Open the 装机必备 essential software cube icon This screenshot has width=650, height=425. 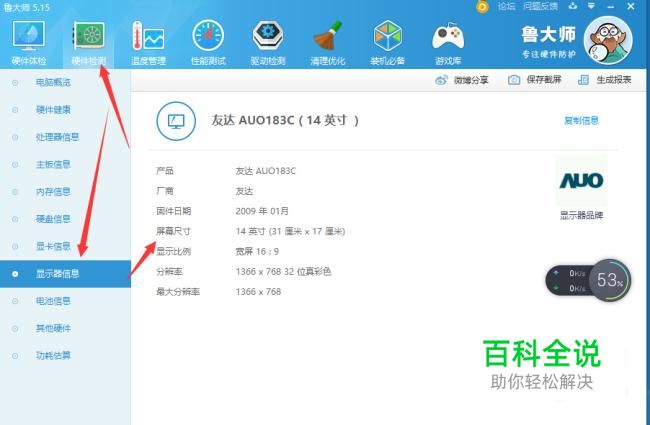[x=387, y=43]
